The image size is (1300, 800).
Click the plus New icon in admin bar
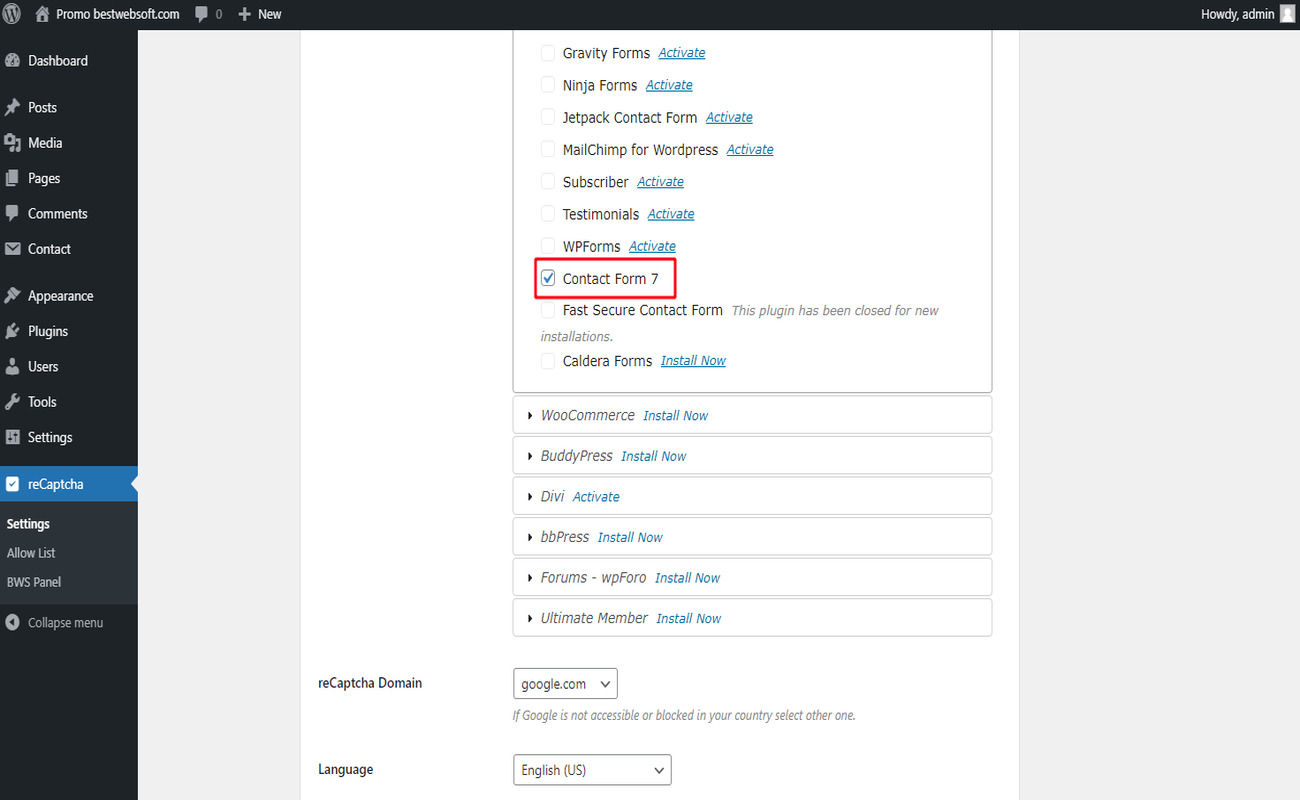(x=244, y=14)
